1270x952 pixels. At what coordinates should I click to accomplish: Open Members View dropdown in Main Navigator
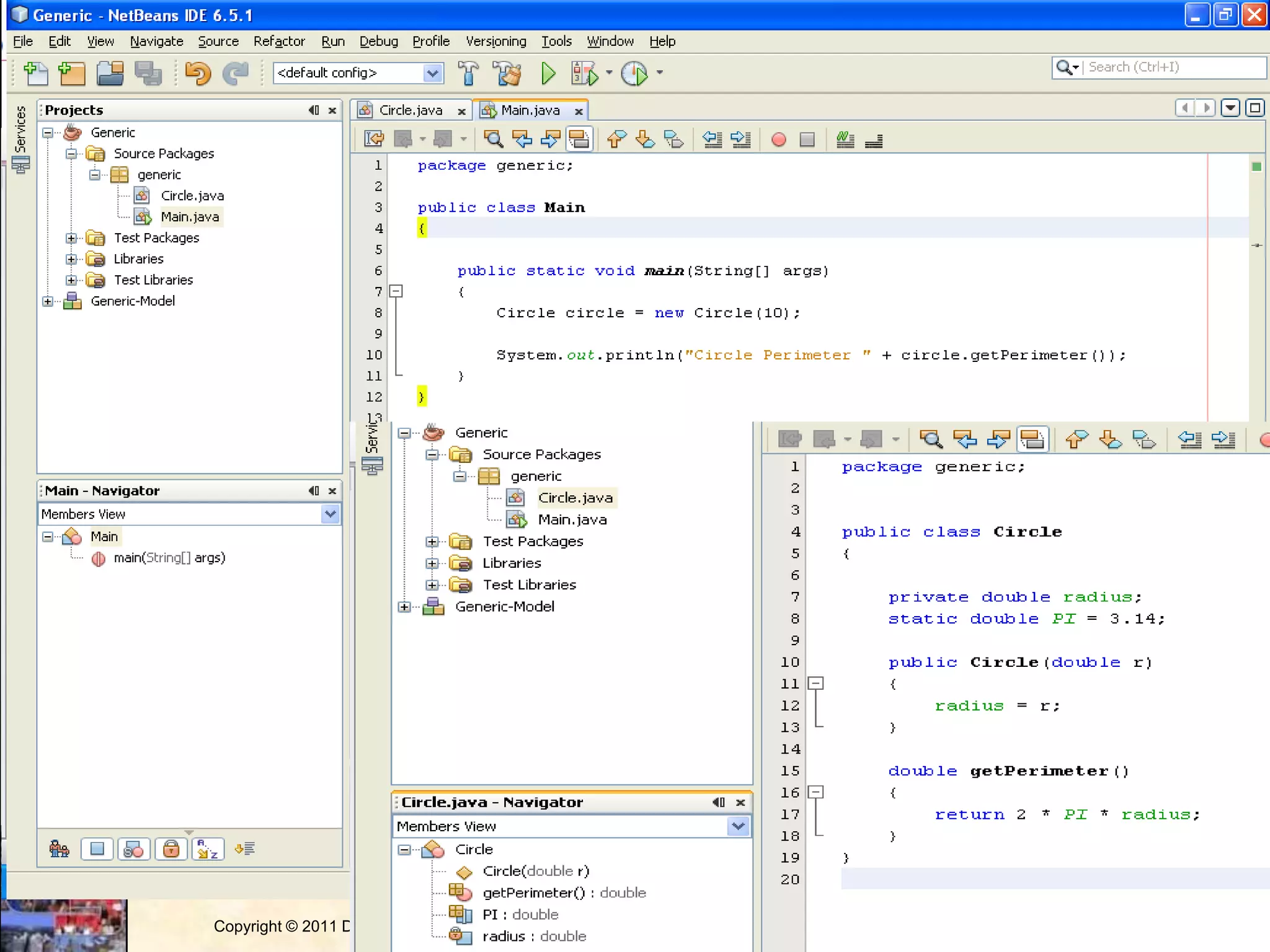(331, 514)
